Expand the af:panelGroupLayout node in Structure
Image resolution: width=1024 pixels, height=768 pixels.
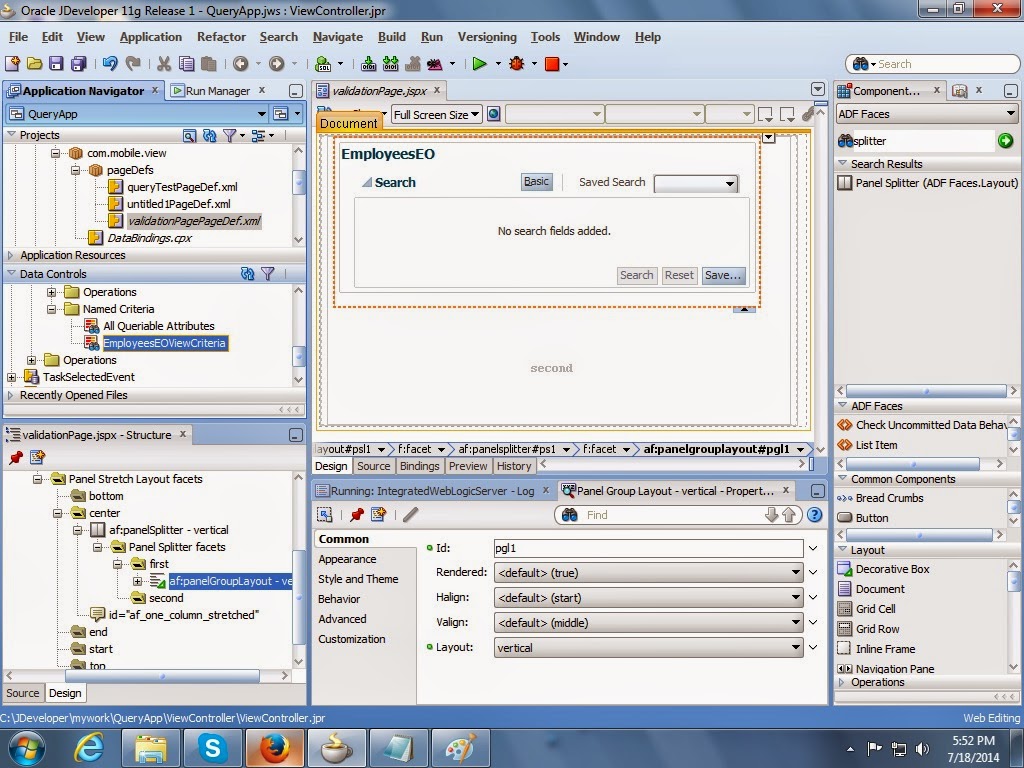coord(137,581)
